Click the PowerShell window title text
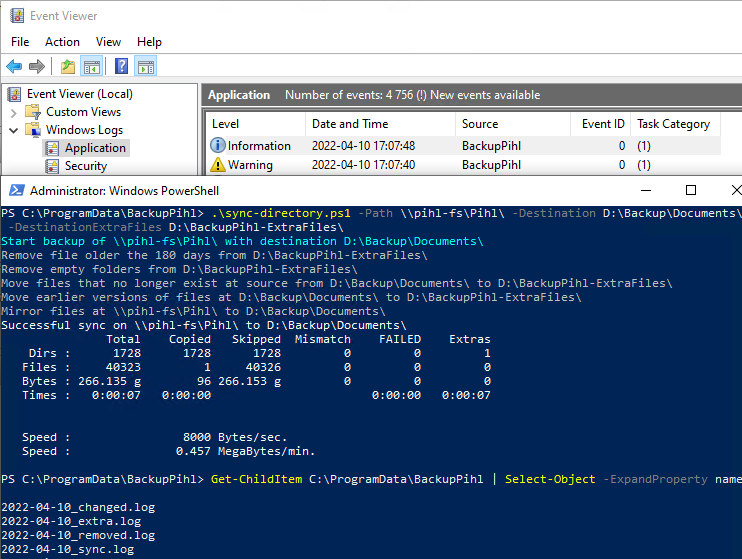742x559 pixels. click(124, 191)
